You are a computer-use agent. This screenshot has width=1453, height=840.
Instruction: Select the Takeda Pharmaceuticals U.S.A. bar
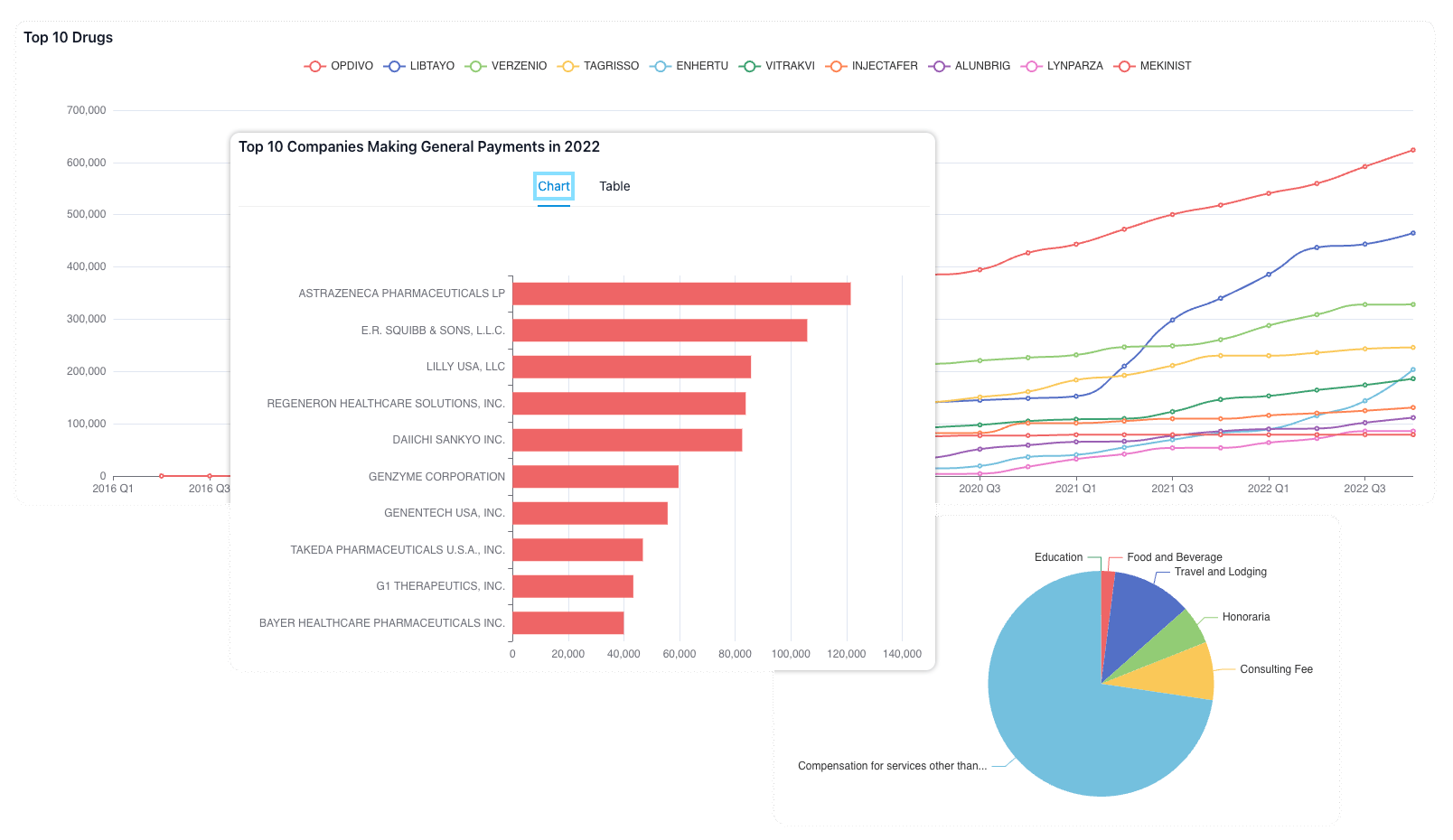tap(577, 550)
